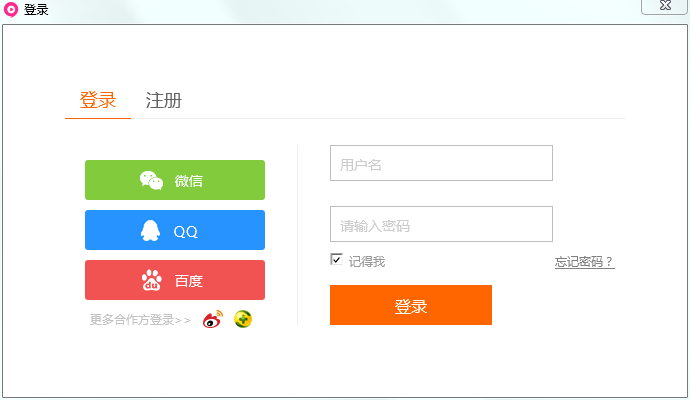Click the app logo in title bar
This screenshot has width=690, height=400.
[x=11, y=9]
